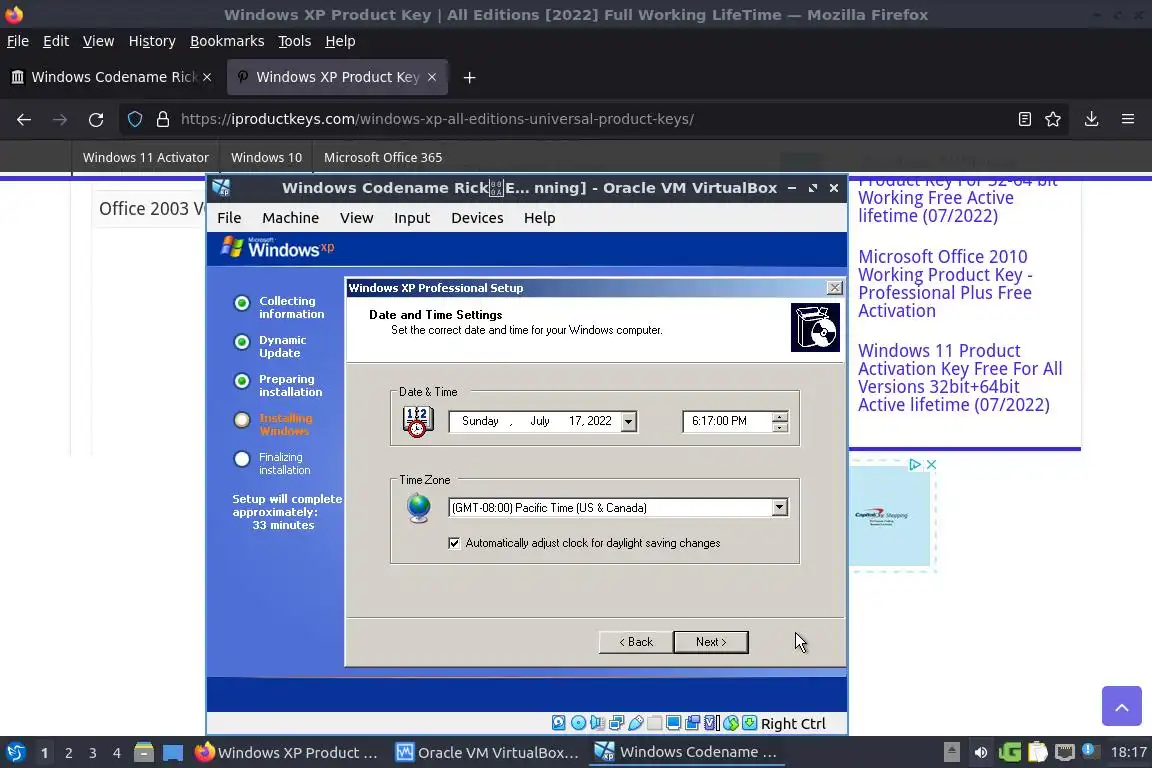Open the Firefox Tools menu
Image resolution: width=1152 pixels, height=768 pixels.
[295, 41]
